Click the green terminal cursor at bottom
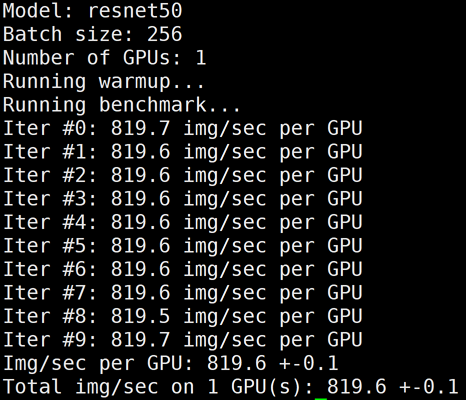The height and width of the screenshot is (400, 466). (x=321, y=399)
